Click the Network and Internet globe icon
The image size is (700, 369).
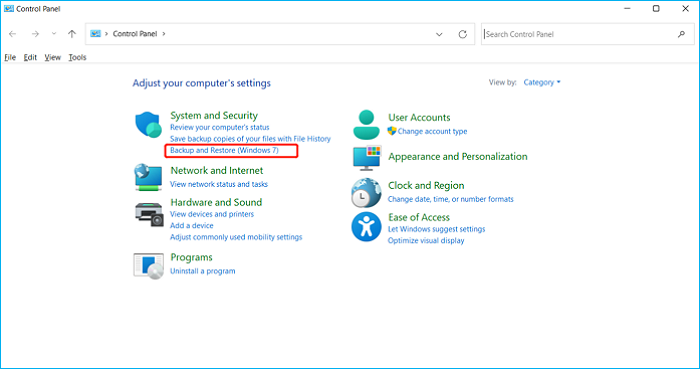(148, 178)
